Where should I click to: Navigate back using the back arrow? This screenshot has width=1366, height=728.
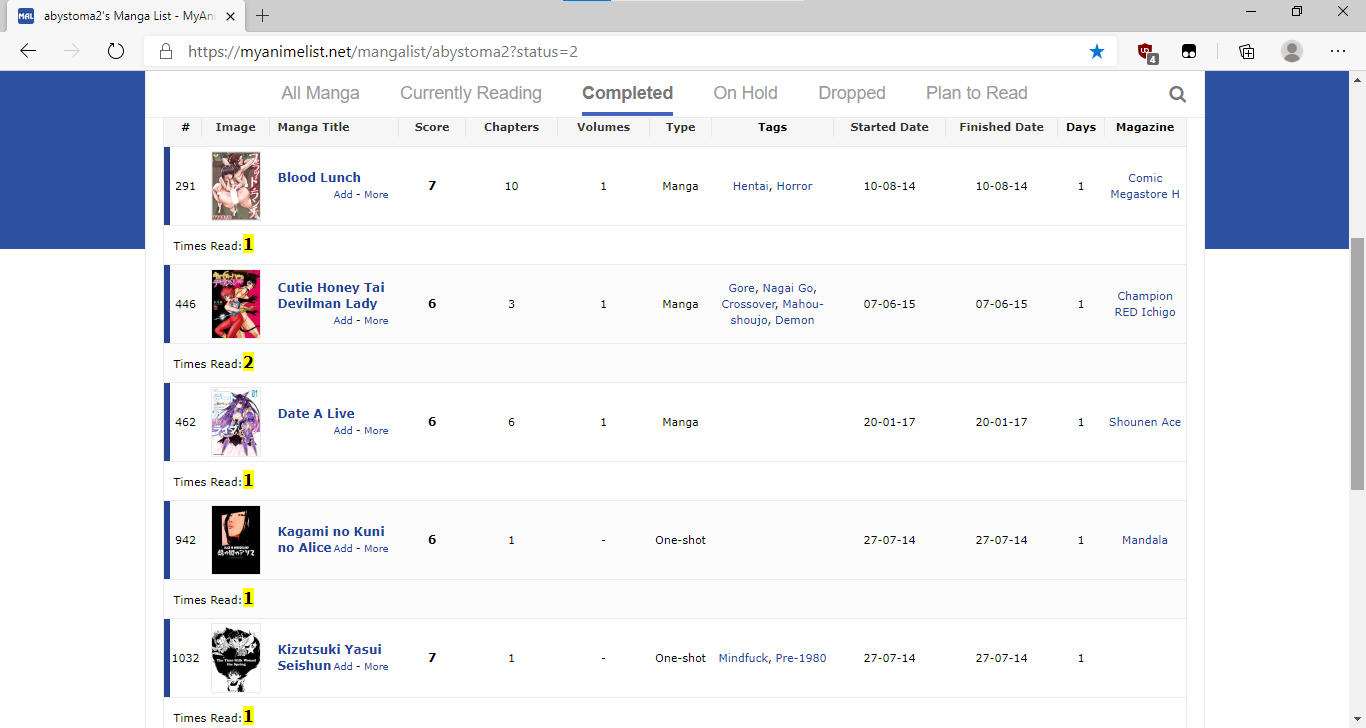point(27,50)
